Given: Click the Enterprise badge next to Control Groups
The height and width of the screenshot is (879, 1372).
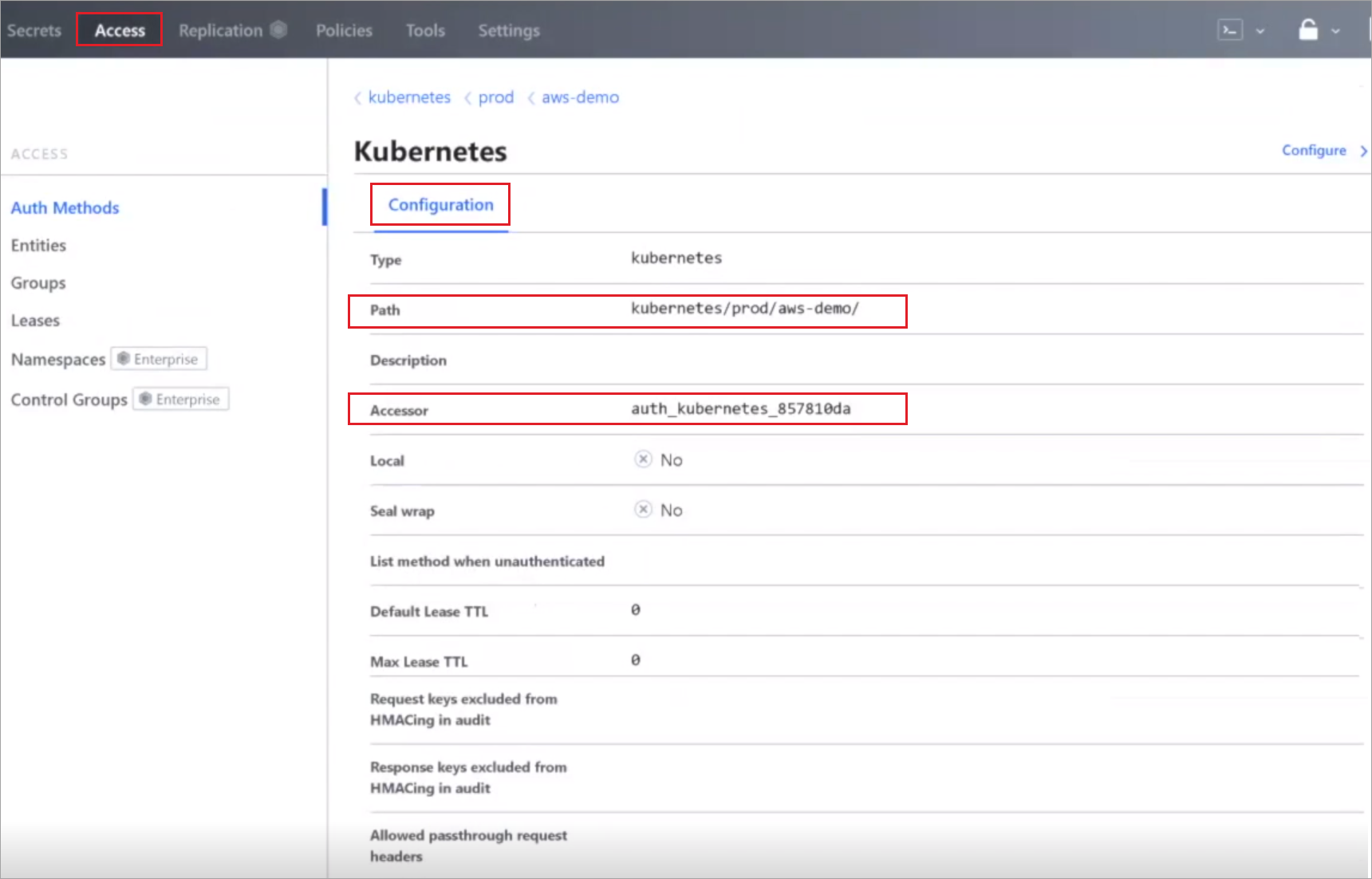Looking at the screenshot, I should [x=181, y=399].
